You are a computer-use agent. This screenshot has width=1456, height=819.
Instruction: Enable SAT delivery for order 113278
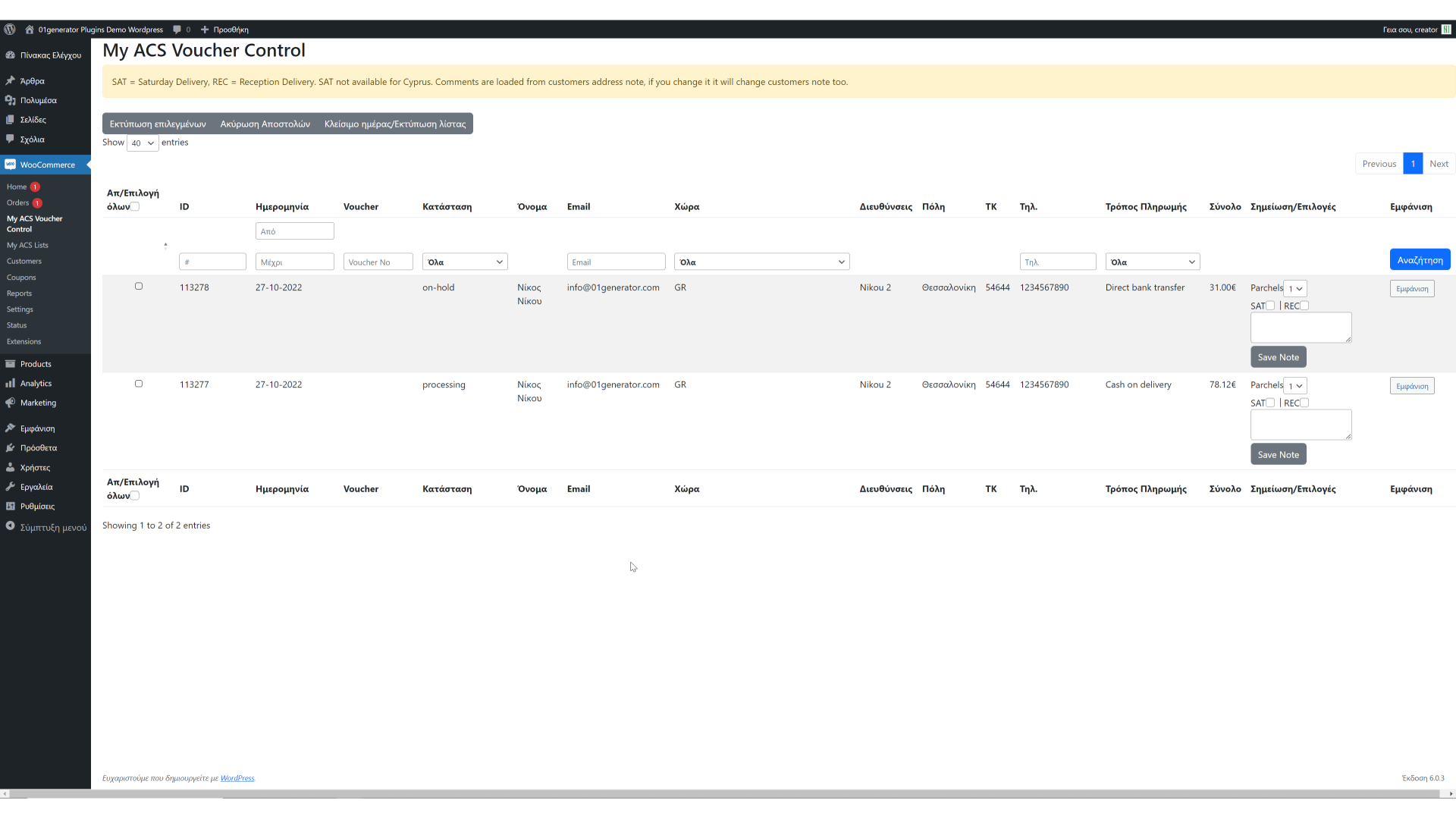[x=1270, y=306]
